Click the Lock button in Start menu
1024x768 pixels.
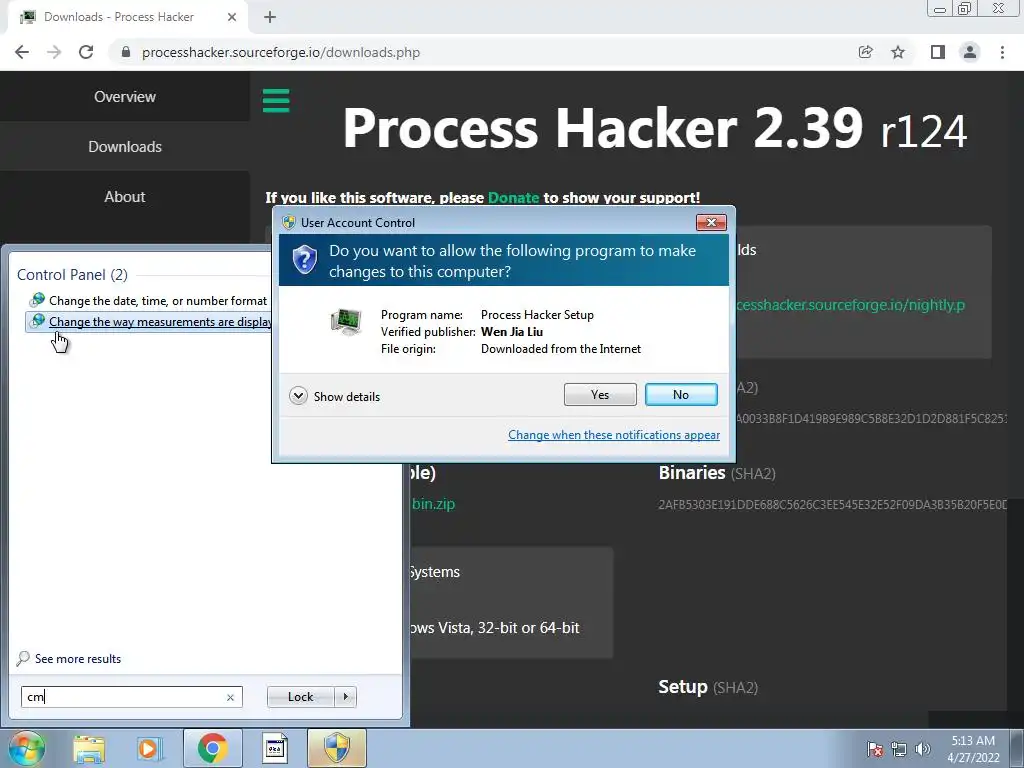coord(300,697)
